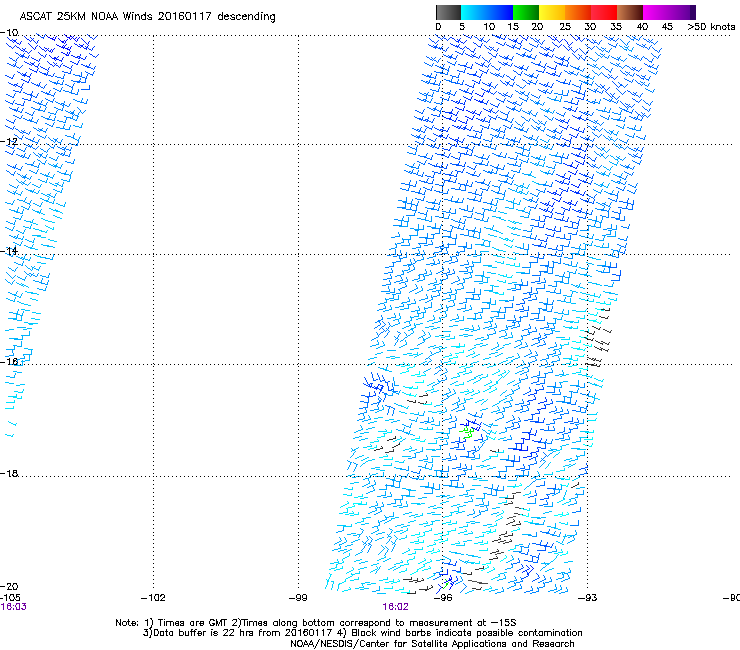Click the cyan 5-10 knots legend color
Image resolution: width=740 pixels, height=650 pixels.
tap(474, 12)
